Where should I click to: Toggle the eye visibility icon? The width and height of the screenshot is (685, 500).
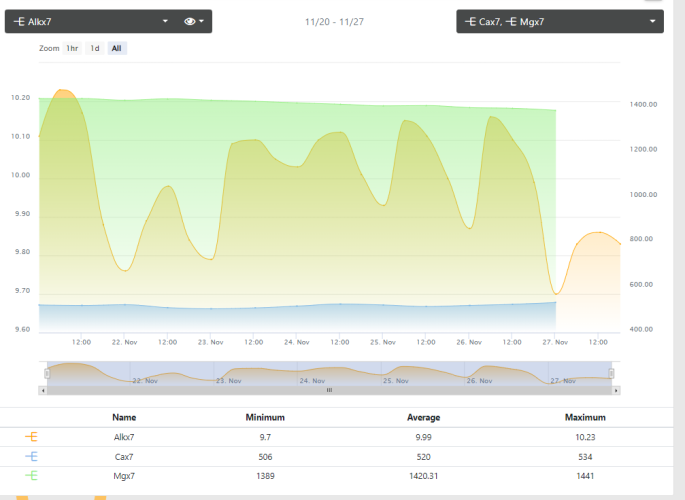(x=189, y=21)
